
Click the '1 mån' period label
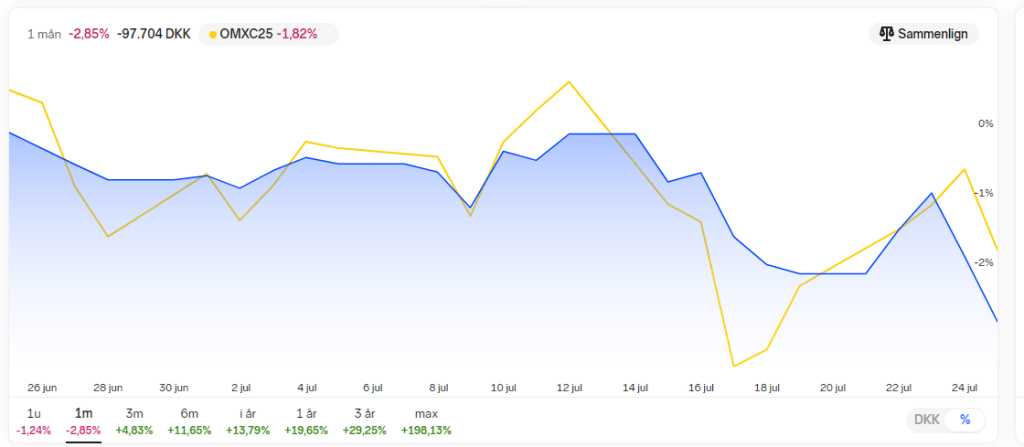click(x=44, y=34)
